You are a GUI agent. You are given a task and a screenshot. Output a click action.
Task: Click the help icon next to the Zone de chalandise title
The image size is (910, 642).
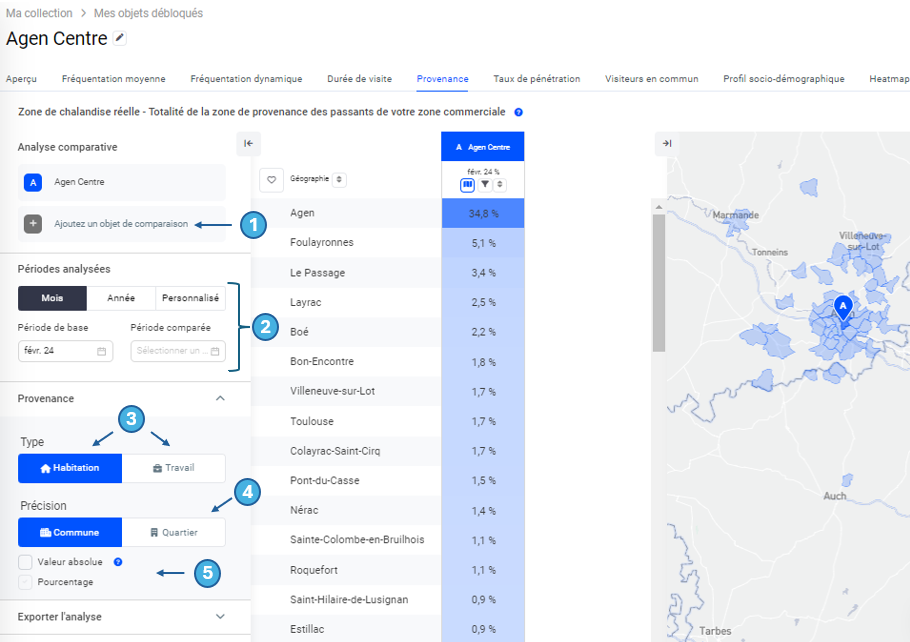[519, 112]
